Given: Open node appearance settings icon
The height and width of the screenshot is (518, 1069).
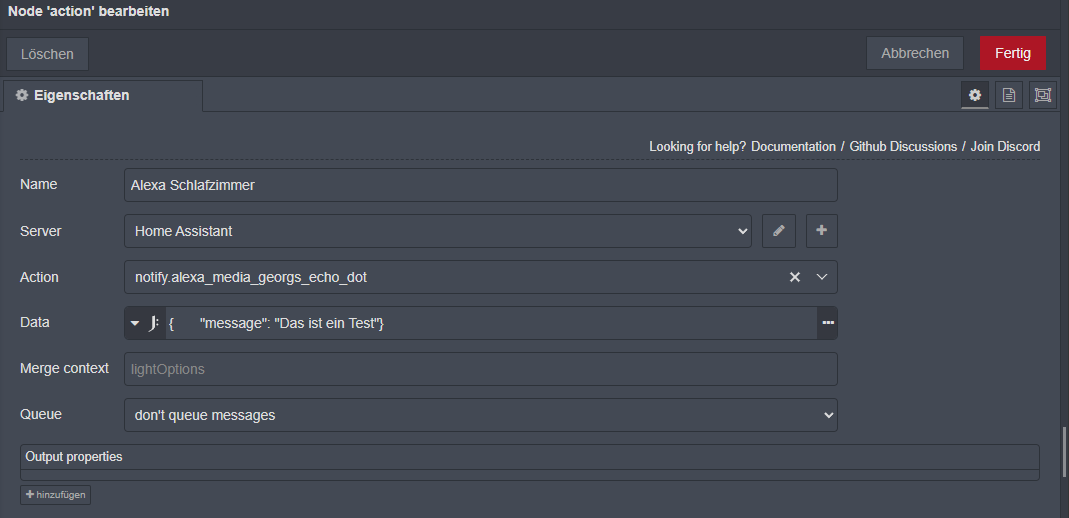Looking at the screenshot, I should [x=1043, y=95].
